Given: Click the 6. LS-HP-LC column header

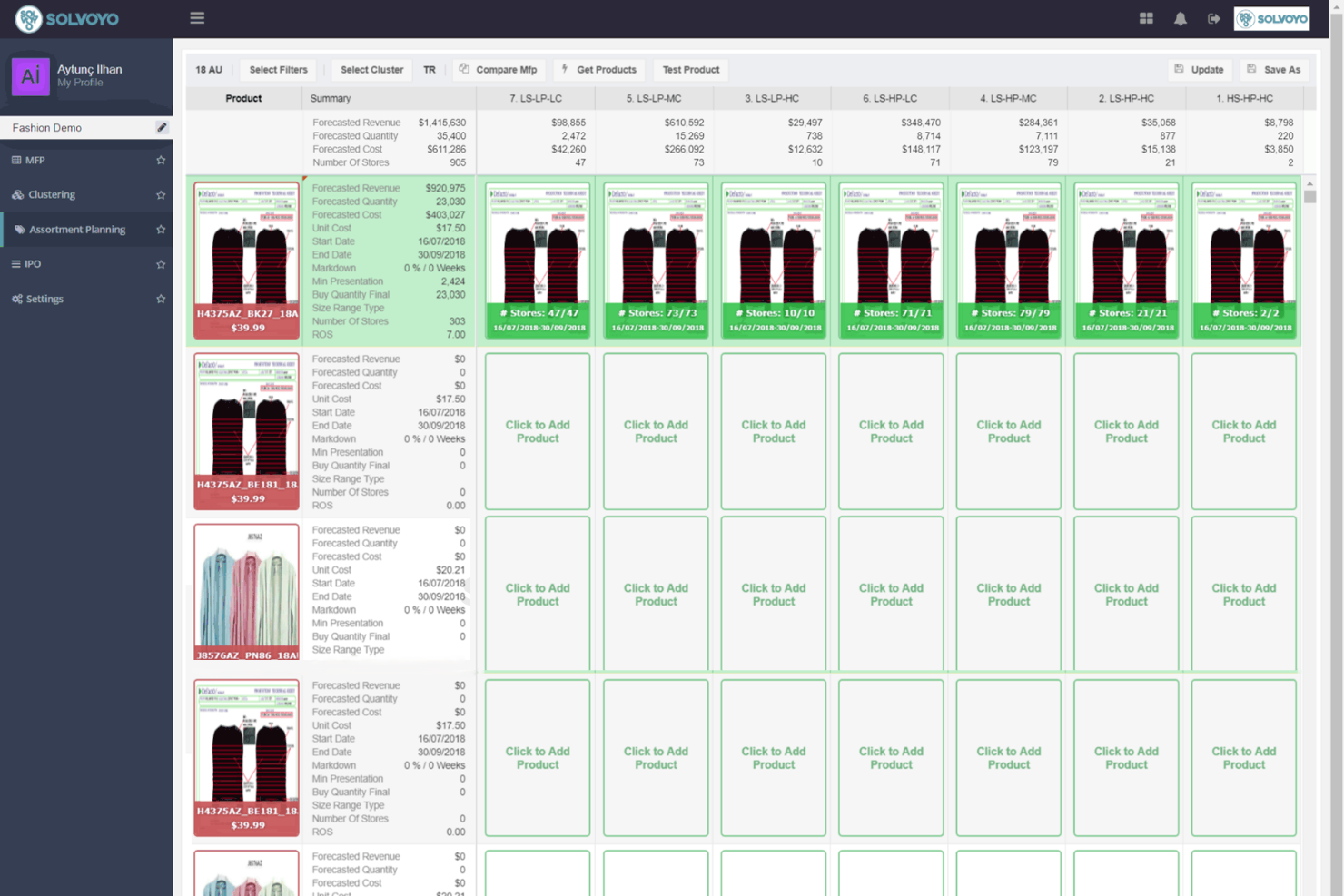Looking at the screenshot, I should click(890, 98).
